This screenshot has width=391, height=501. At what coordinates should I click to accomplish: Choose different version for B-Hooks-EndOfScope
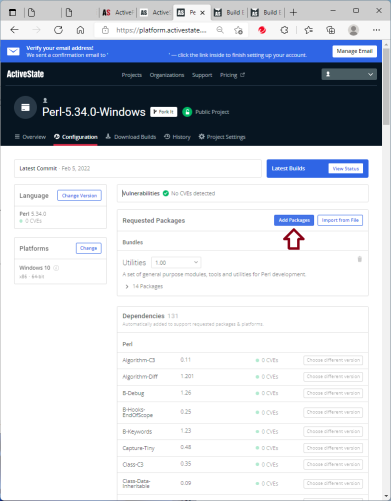[333, 412]
